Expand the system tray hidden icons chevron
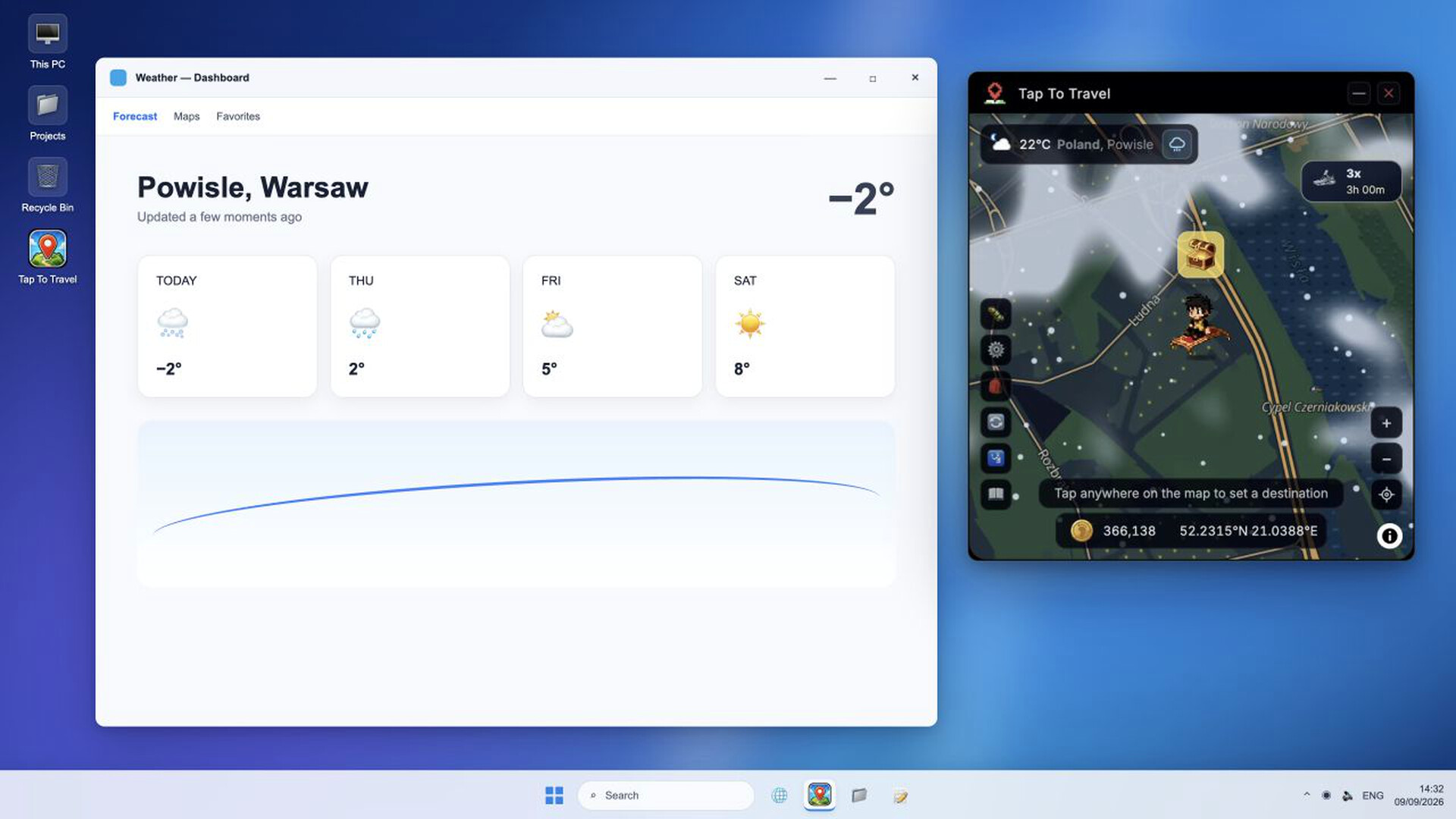The width and height of the screenshot is (1456, 819). point(1306,795)
